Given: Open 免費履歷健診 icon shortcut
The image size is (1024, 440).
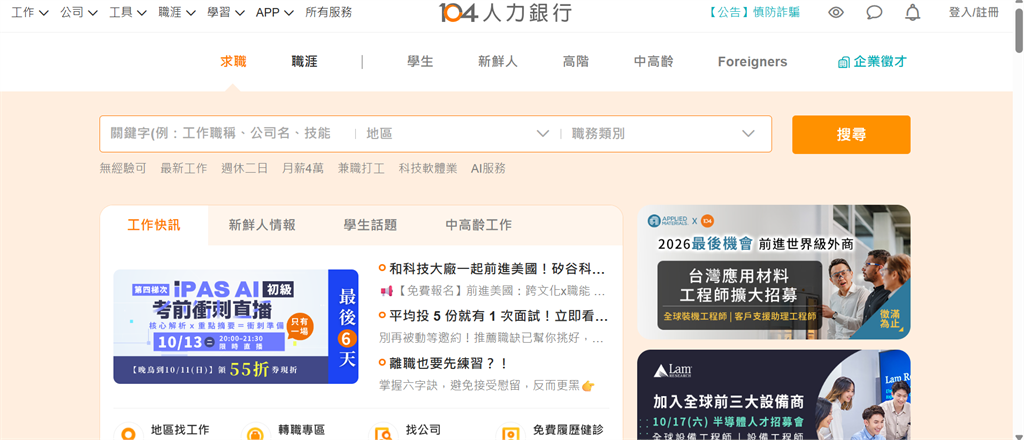Looking at the screenshot, I should (x=510, y=432).
